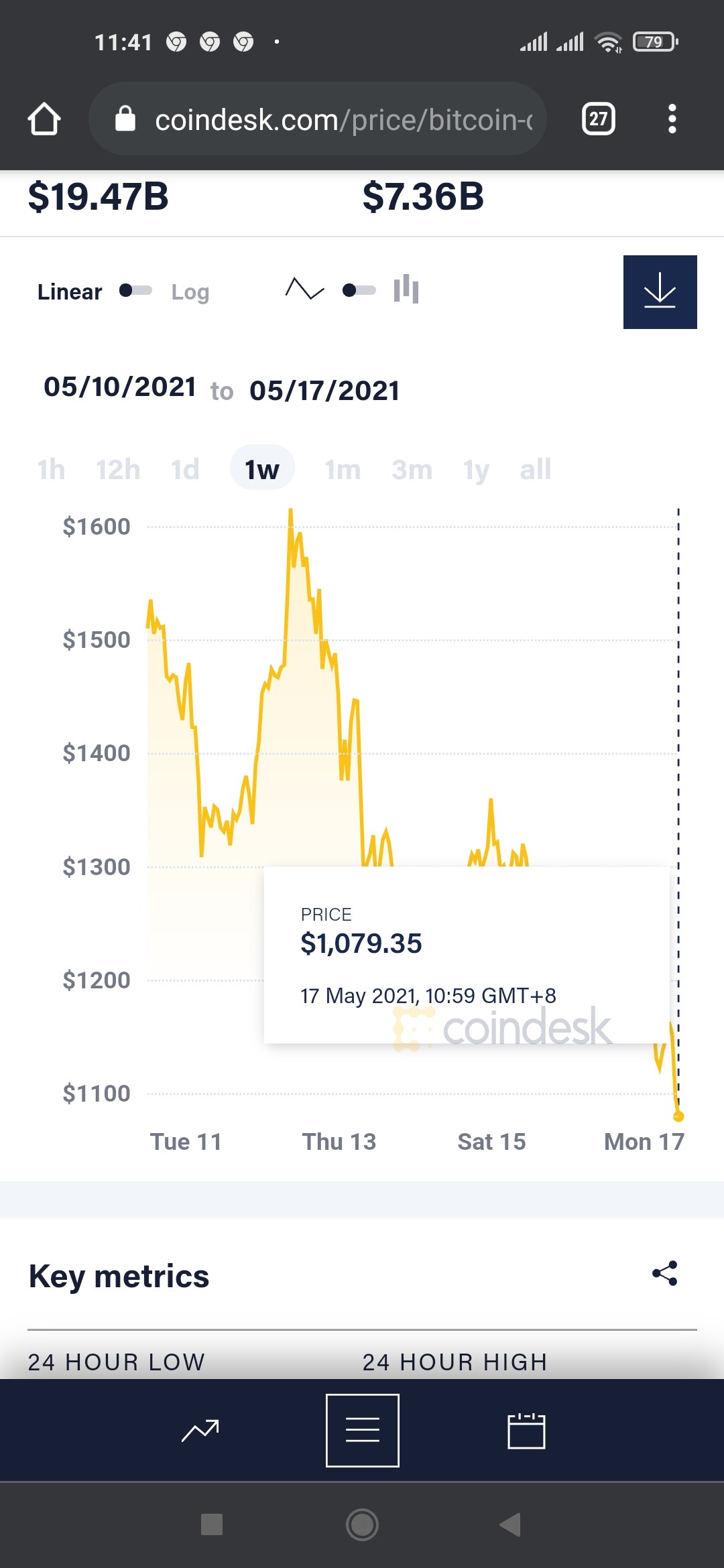Viewport: 724px width, 1568px height.
Task: Open the browser tab switcher showing 27
Action: pyautogui.click(x=598, y=119)
